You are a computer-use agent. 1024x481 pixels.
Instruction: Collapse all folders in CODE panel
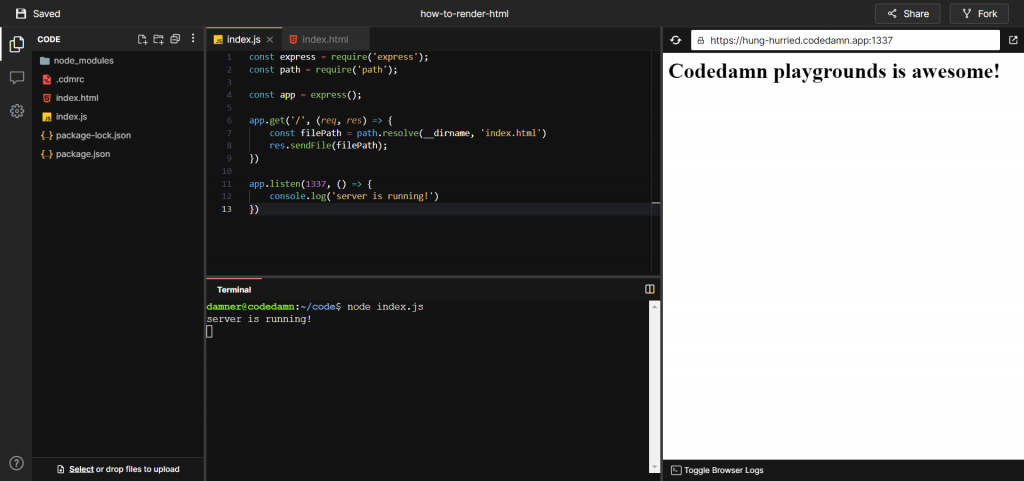174,39
